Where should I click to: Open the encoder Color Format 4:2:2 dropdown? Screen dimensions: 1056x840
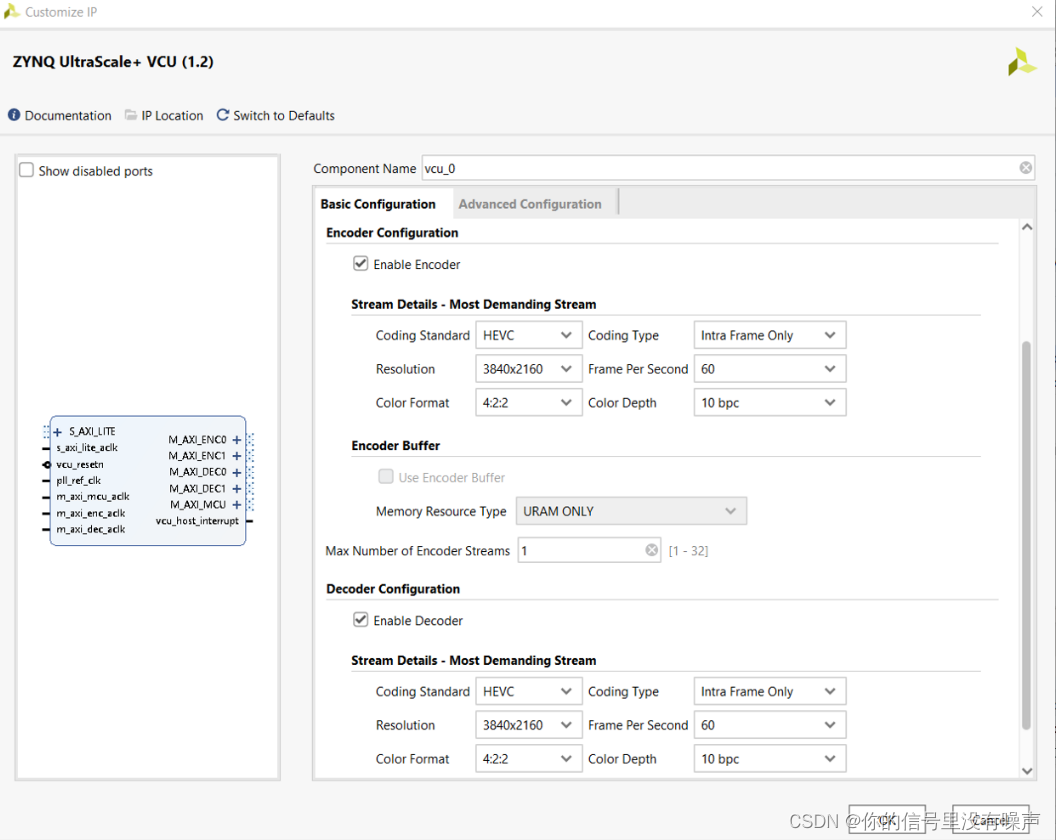pos(529,402)
